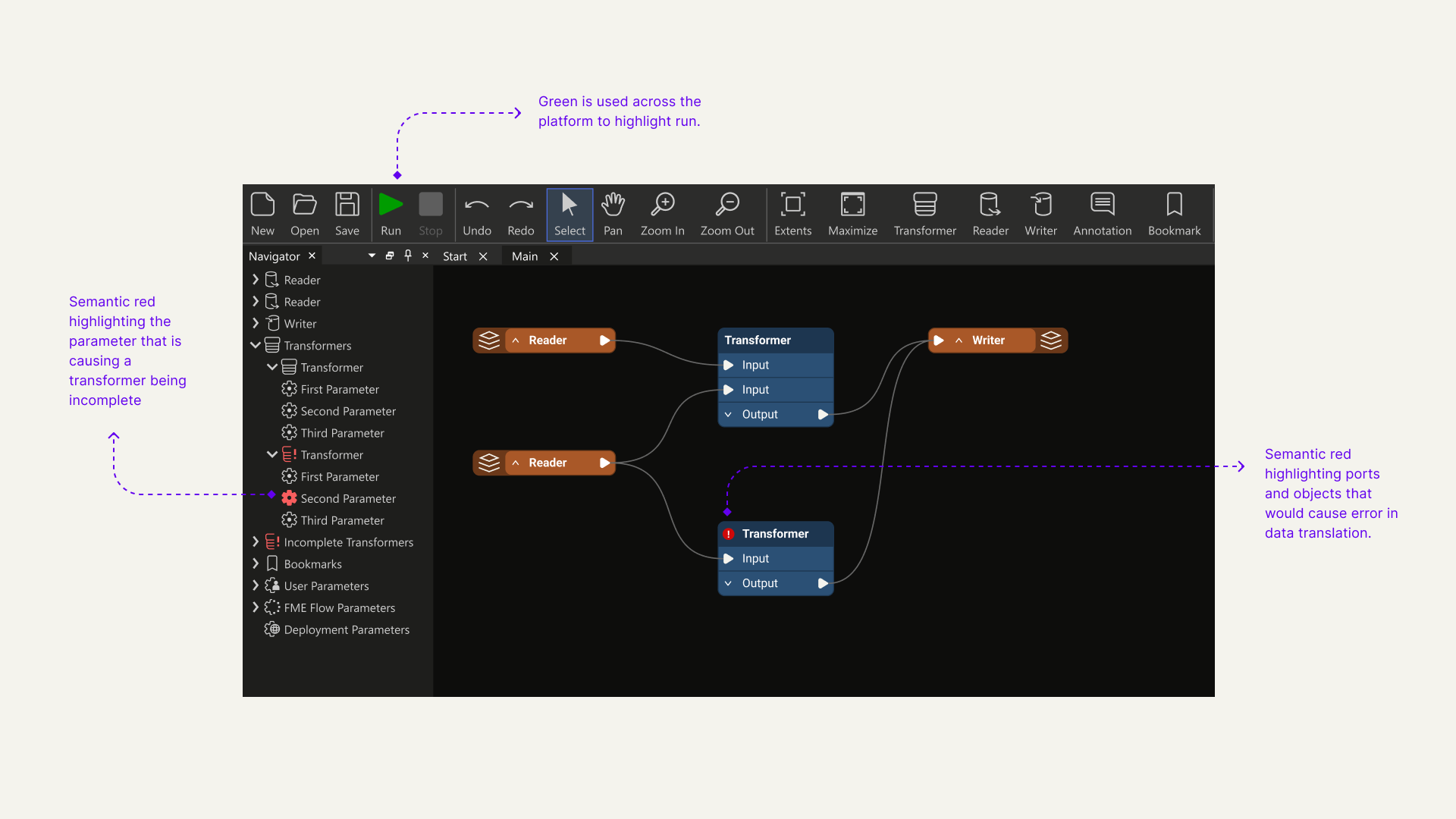Pin the Navigator panel
Image resolution: width=1456 pixels, height=819 pixels.
(408, 256)
